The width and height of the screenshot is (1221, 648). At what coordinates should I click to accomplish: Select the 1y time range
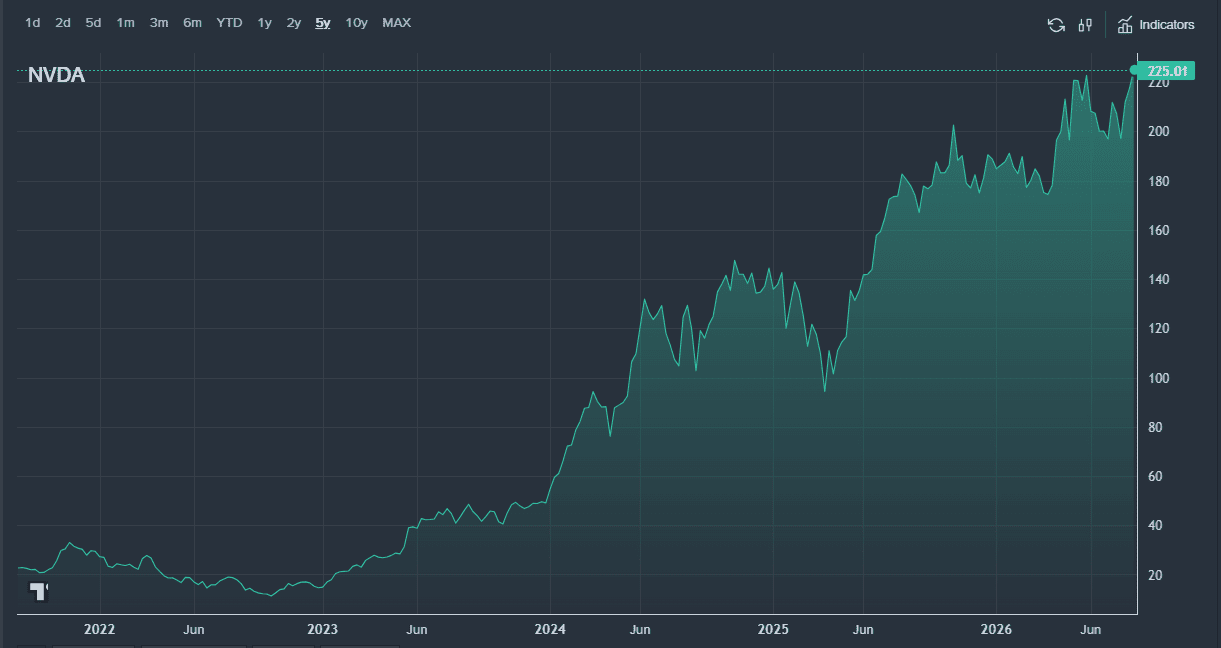[264, 23]
